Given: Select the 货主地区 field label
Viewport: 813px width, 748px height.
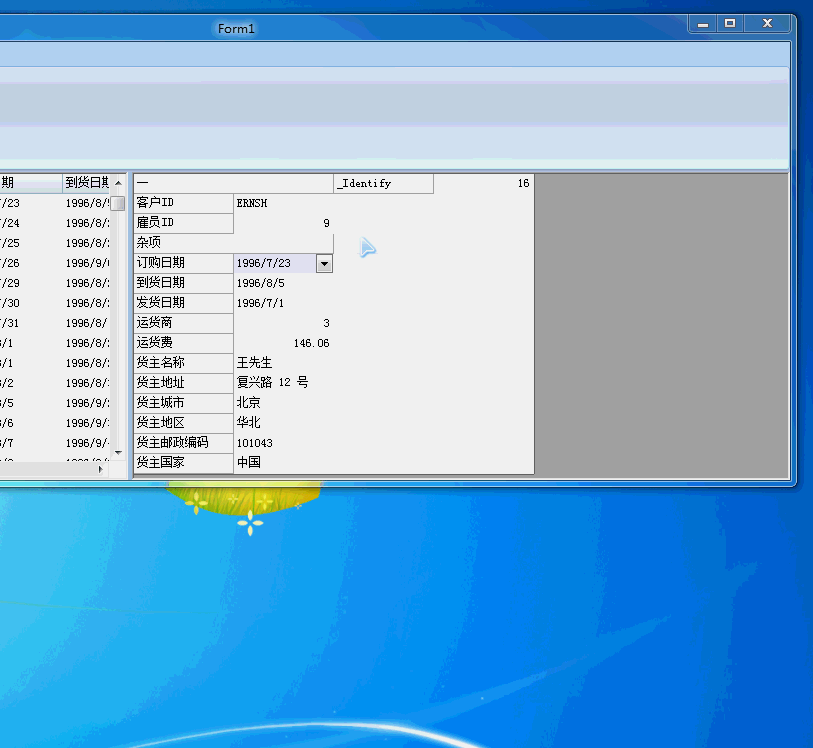Looking at the screenshot, I should coord(184,423).
